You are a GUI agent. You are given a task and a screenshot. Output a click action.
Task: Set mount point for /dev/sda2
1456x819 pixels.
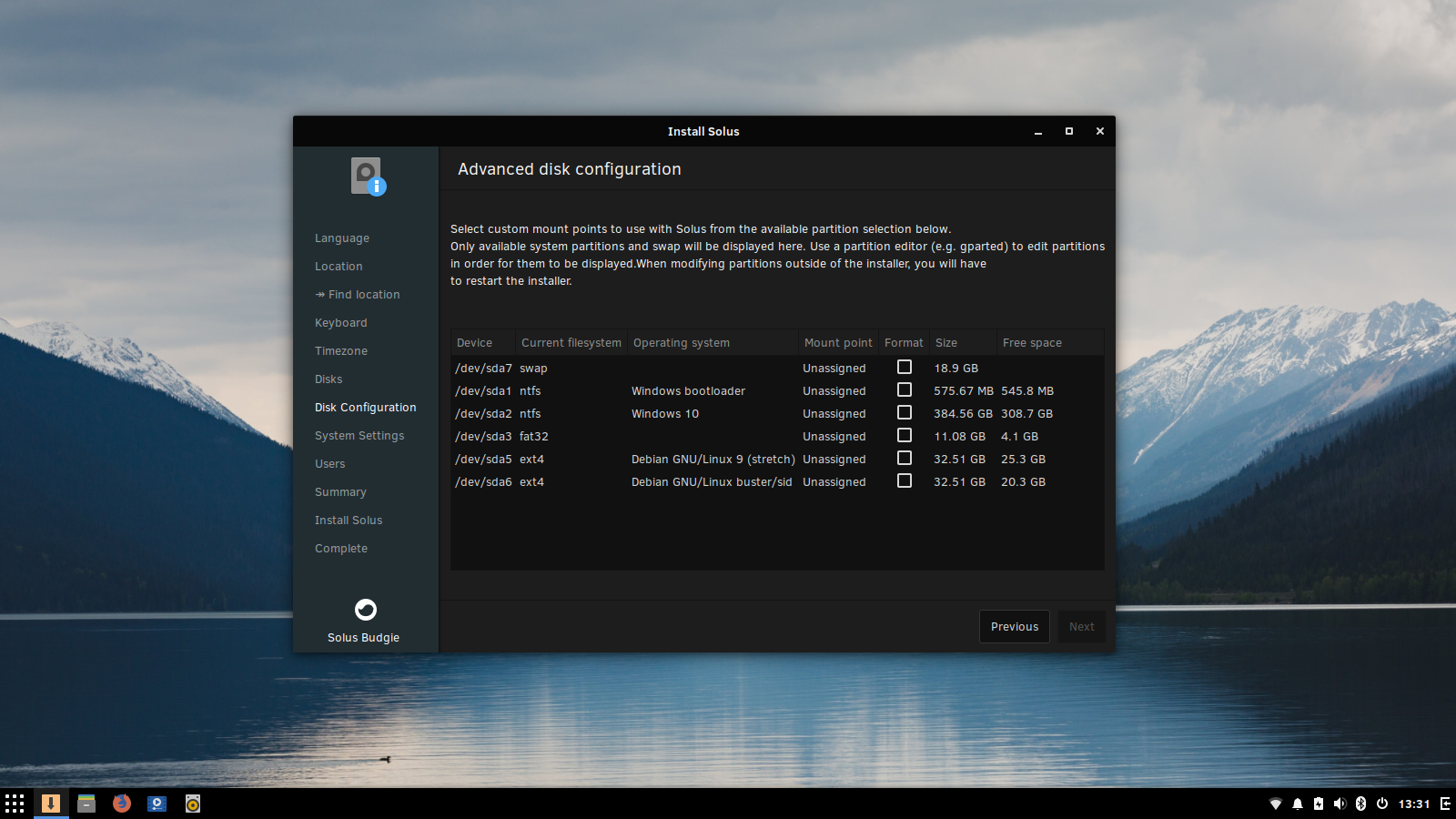834,414
